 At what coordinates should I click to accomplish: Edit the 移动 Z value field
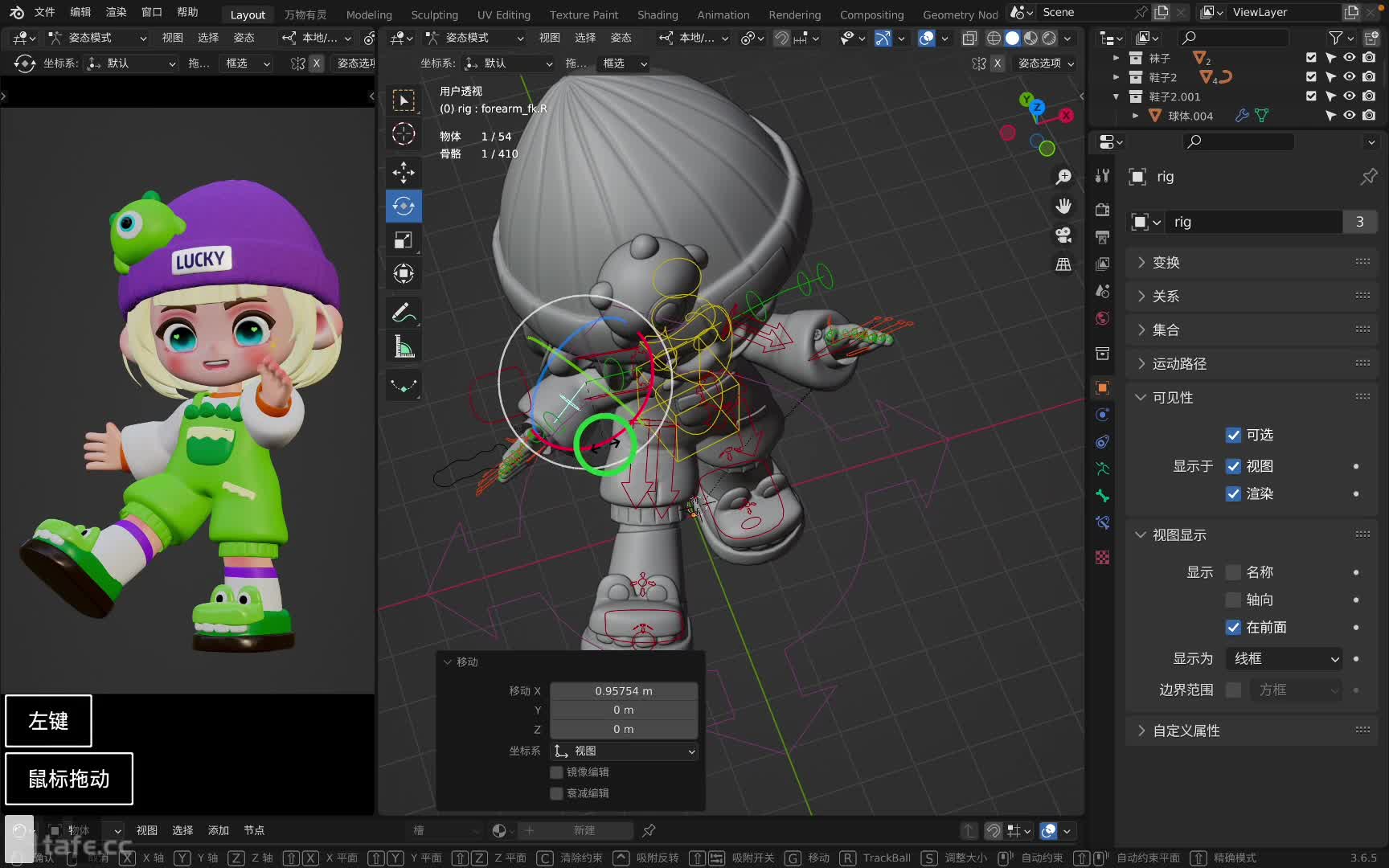point(624,729)
